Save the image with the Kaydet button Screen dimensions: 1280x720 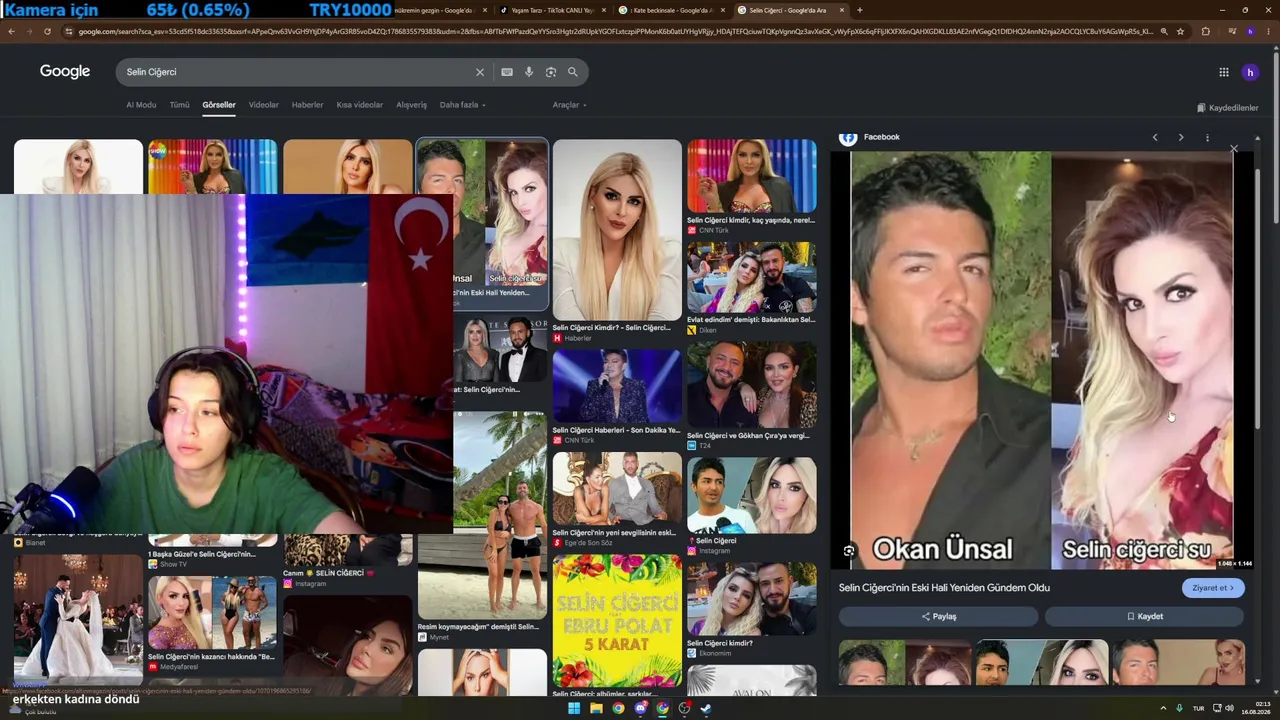tap(1145, 617)
